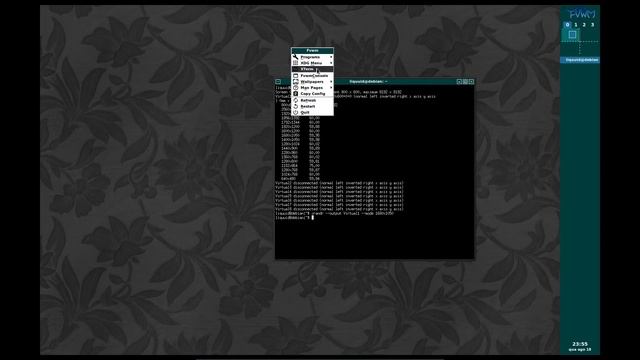Click the terminal command prompt line
Viewport: 640px width, 360px height.
(x=295, y=218)
